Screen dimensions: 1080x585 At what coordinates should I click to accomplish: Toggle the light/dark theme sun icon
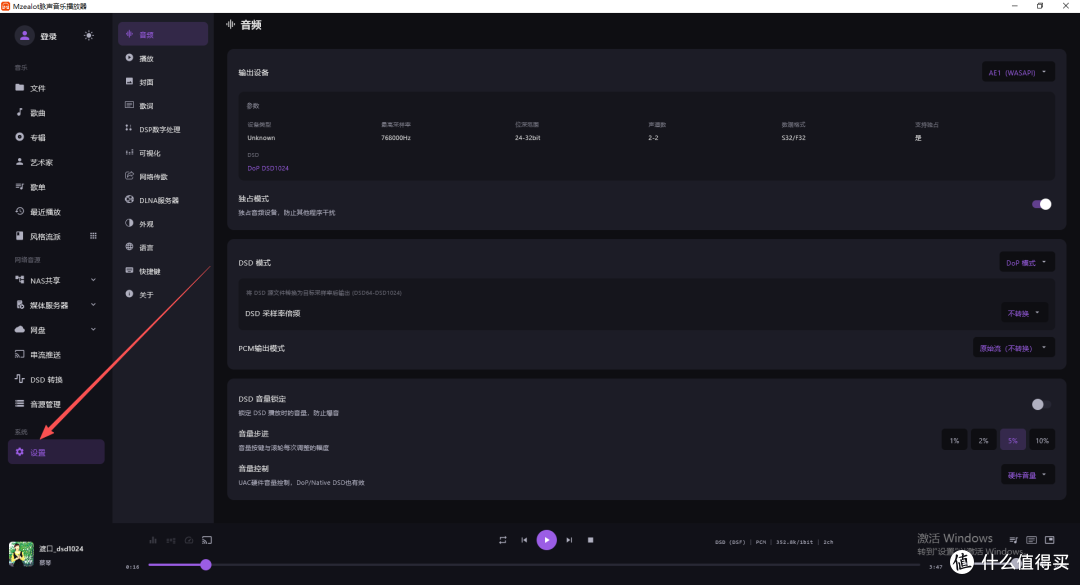(x=89, y=35)
